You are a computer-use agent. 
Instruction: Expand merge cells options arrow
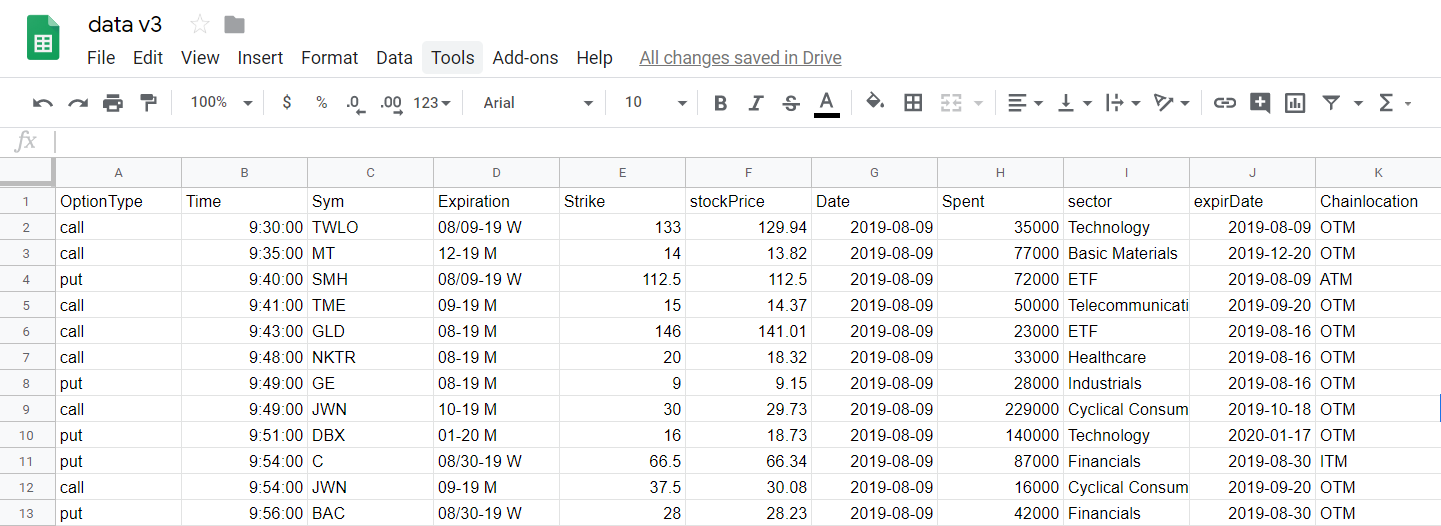click(977, 103)
